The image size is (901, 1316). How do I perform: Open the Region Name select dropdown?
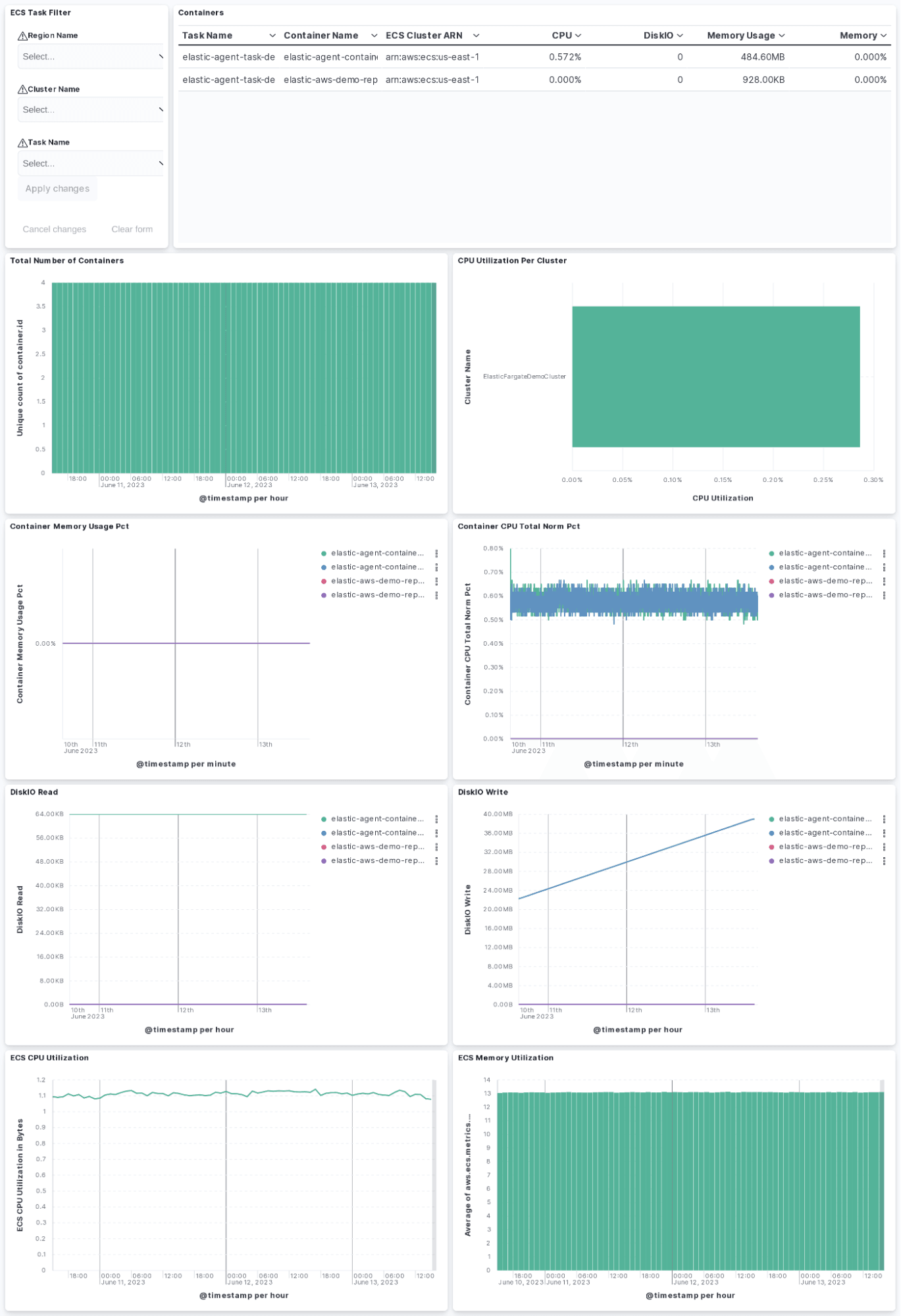click(x=91, y=57)
